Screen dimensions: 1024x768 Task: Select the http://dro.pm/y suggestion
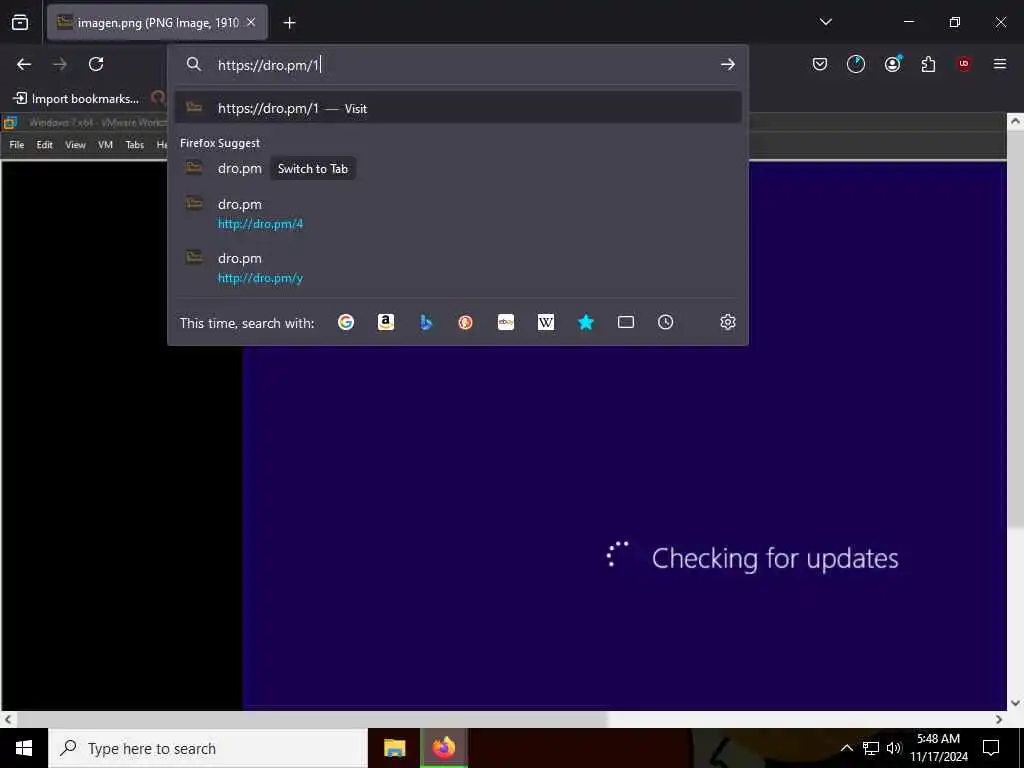[x=458, y=268]
